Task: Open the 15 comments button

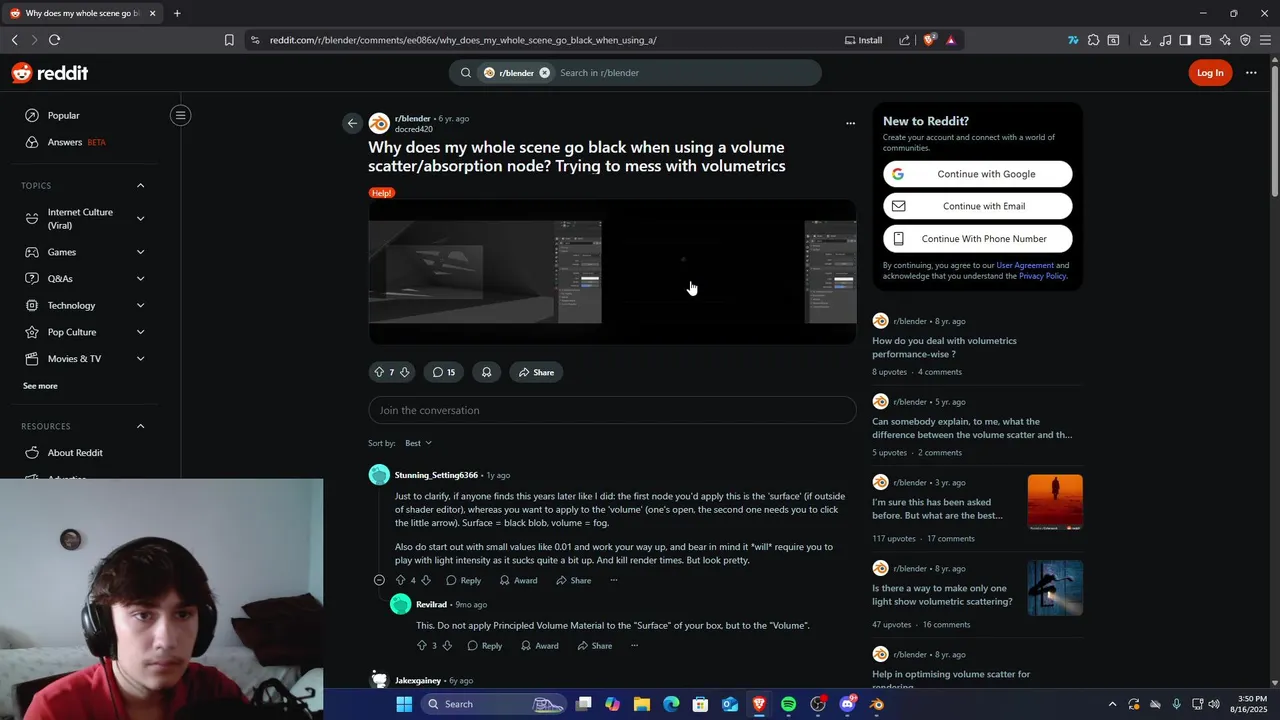Action: 444,372
